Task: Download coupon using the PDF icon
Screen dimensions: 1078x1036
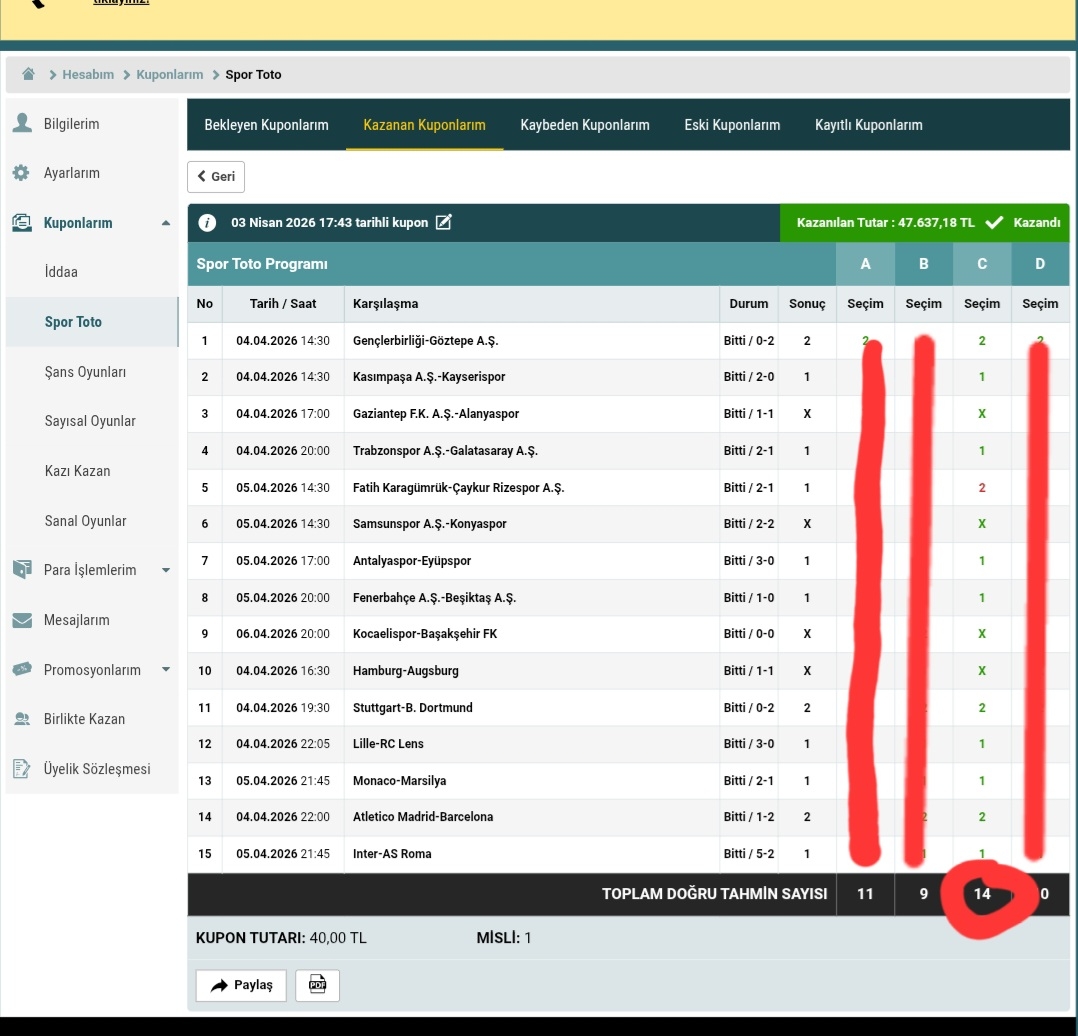Action: 318,985
